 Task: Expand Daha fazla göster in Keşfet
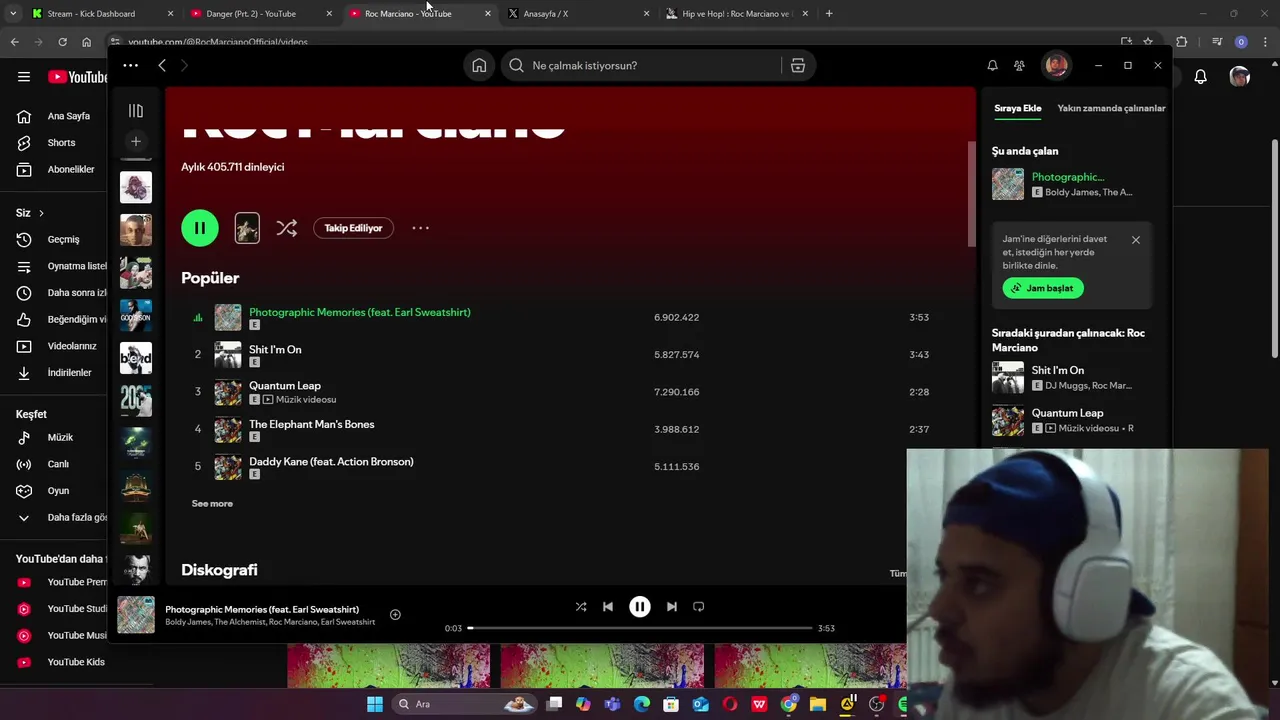[60, 518]
